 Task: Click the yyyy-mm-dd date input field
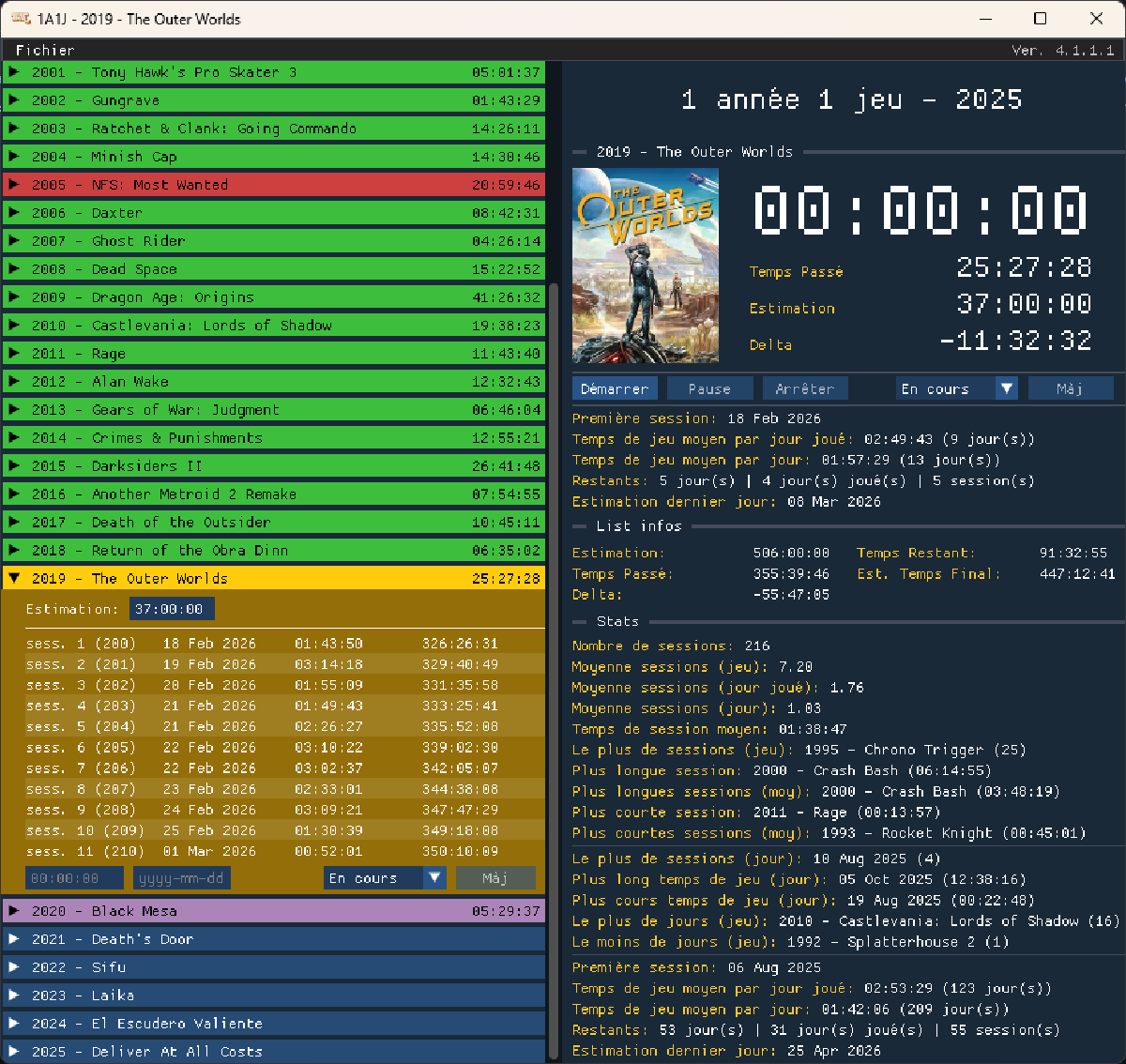pyautogui.click(x=182, y=878)
